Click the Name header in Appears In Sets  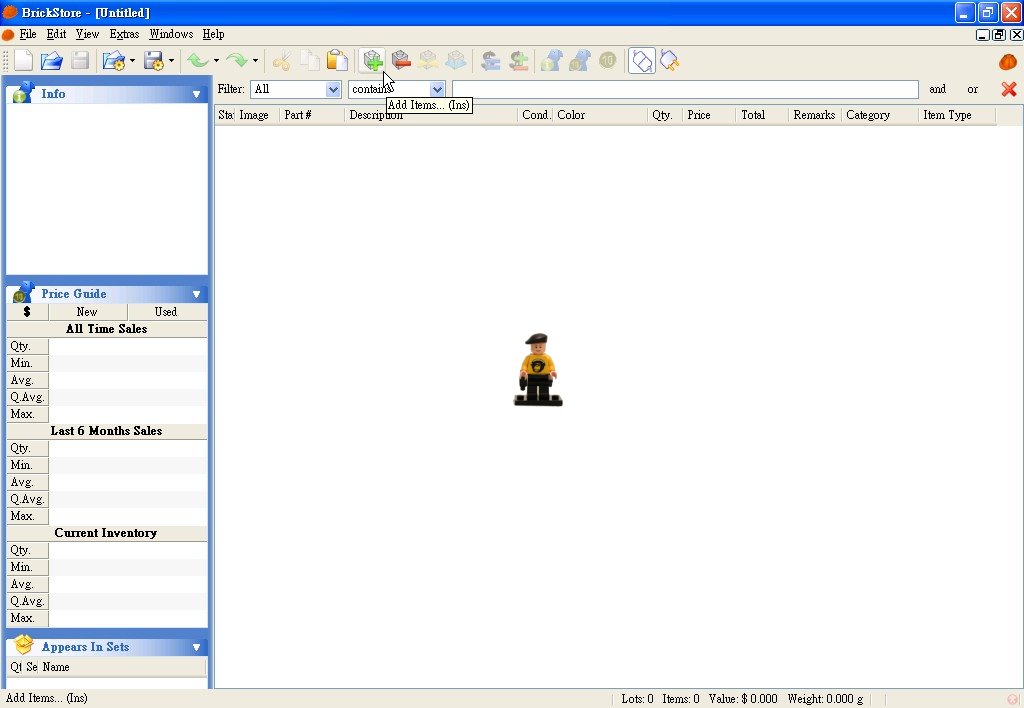(122, 667)
